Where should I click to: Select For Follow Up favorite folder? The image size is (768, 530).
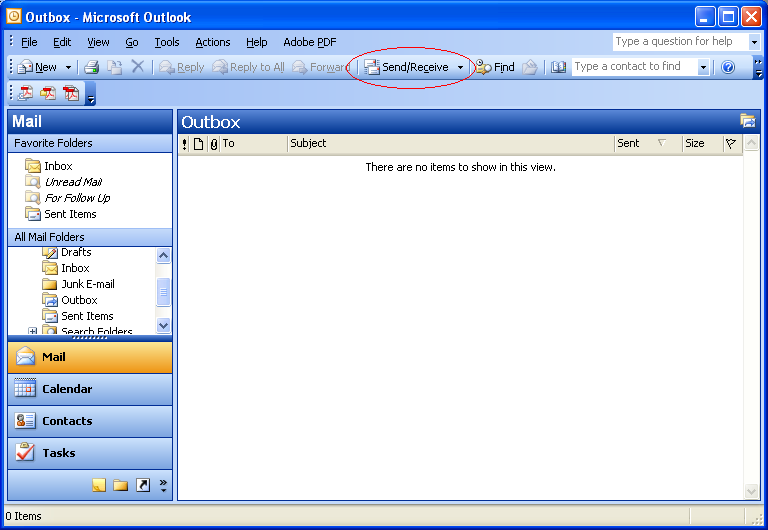point(68,198)
